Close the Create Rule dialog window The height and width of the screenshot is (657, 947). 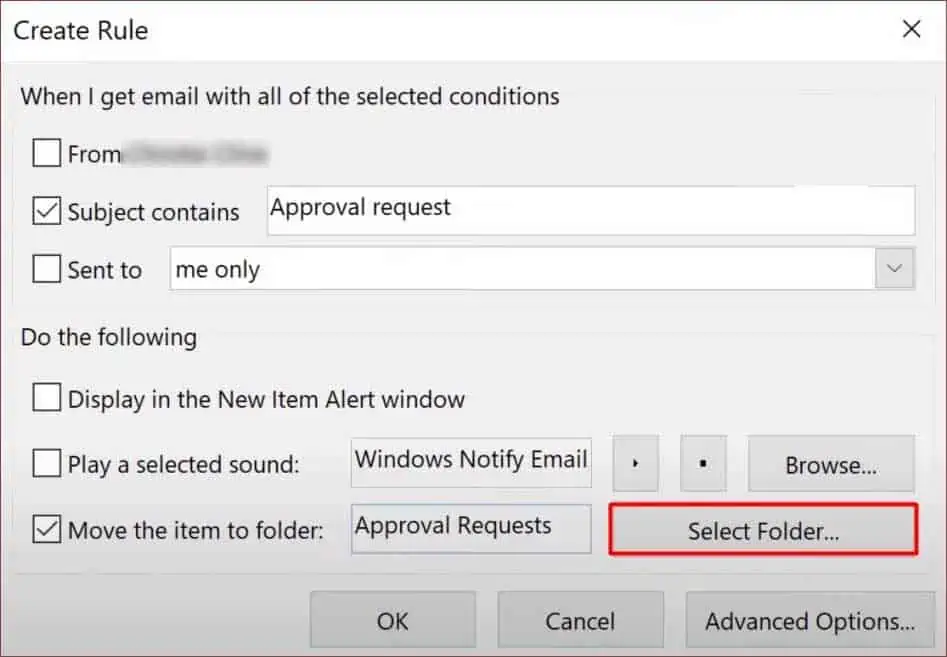(911, 29)
